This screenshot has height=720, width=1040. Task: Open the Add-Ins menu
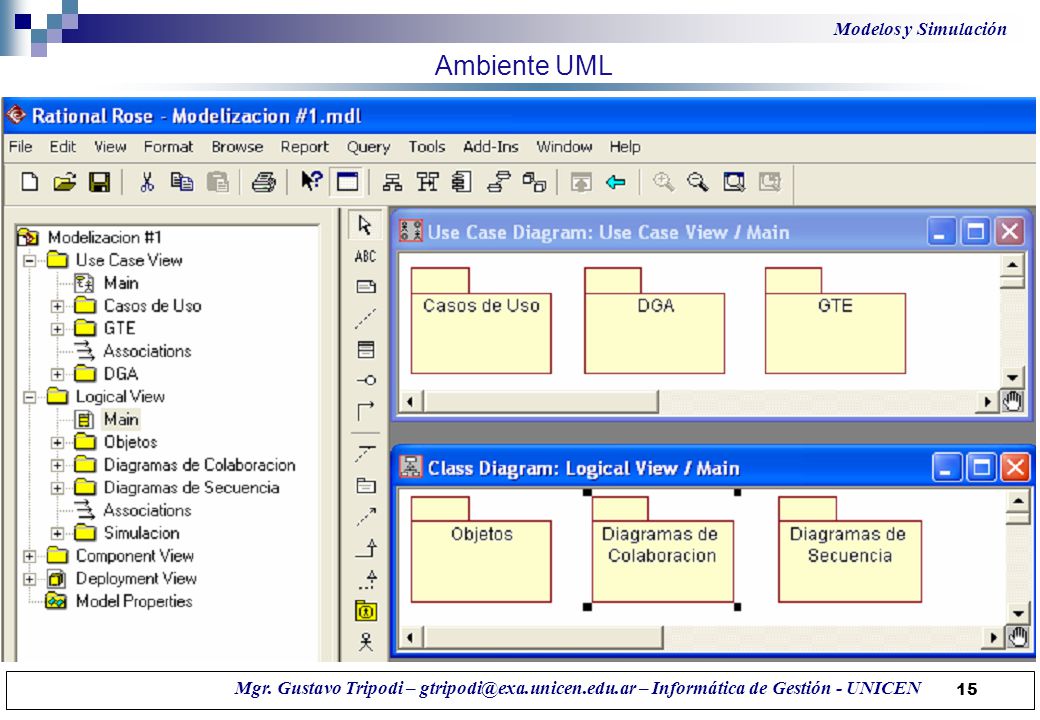coord(491,147)
